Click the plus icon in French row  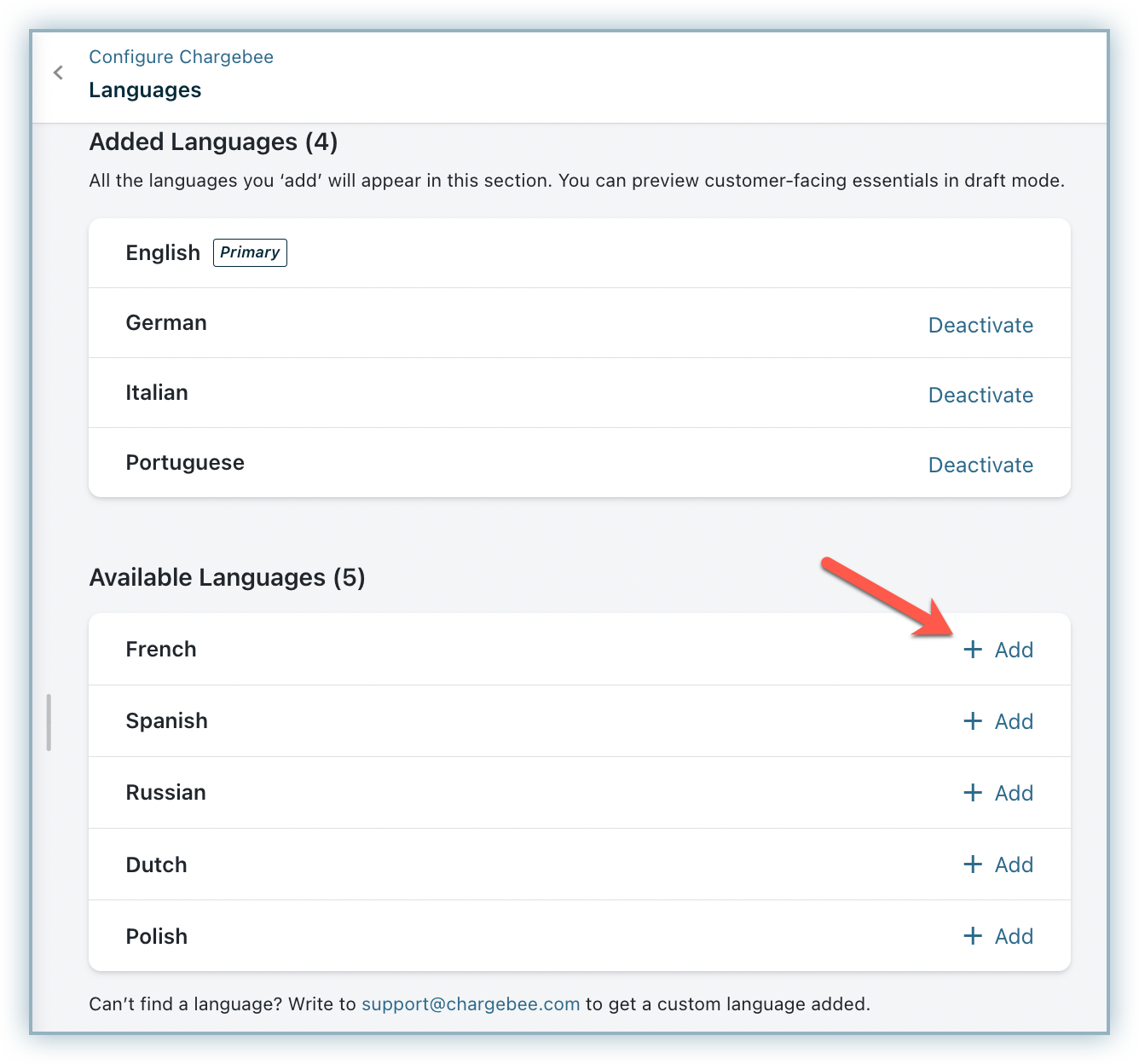(972, 650)
